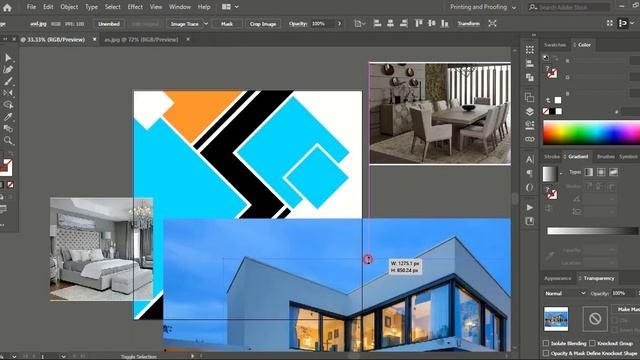Click the Adobe Stock search icon
640x360 pixels.
click(533, 7)
